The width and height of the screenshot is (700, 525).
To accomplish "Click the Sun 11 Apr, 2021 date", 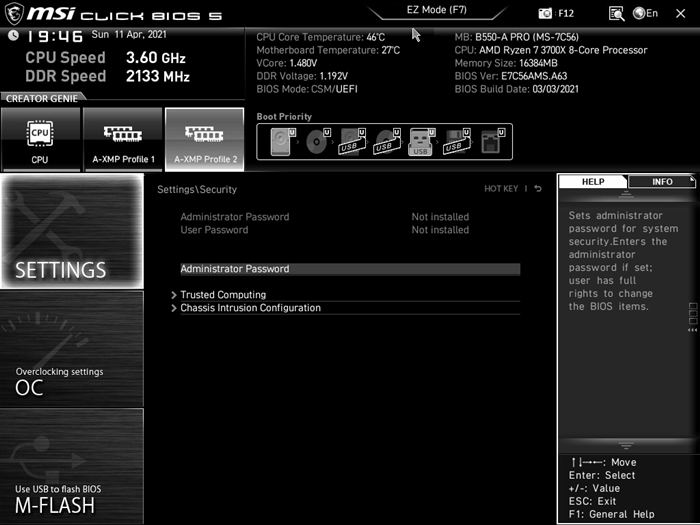I will click(x=129, y=34).
